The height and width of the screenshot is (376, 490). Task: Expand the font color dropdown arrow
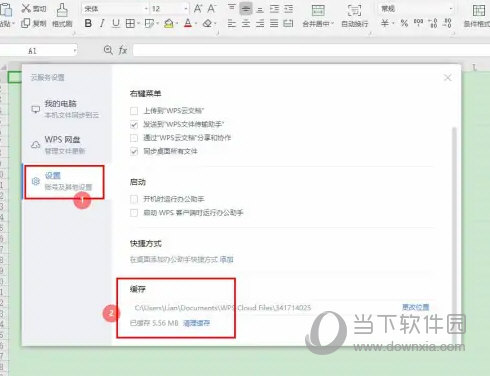(x=196, y=24)
